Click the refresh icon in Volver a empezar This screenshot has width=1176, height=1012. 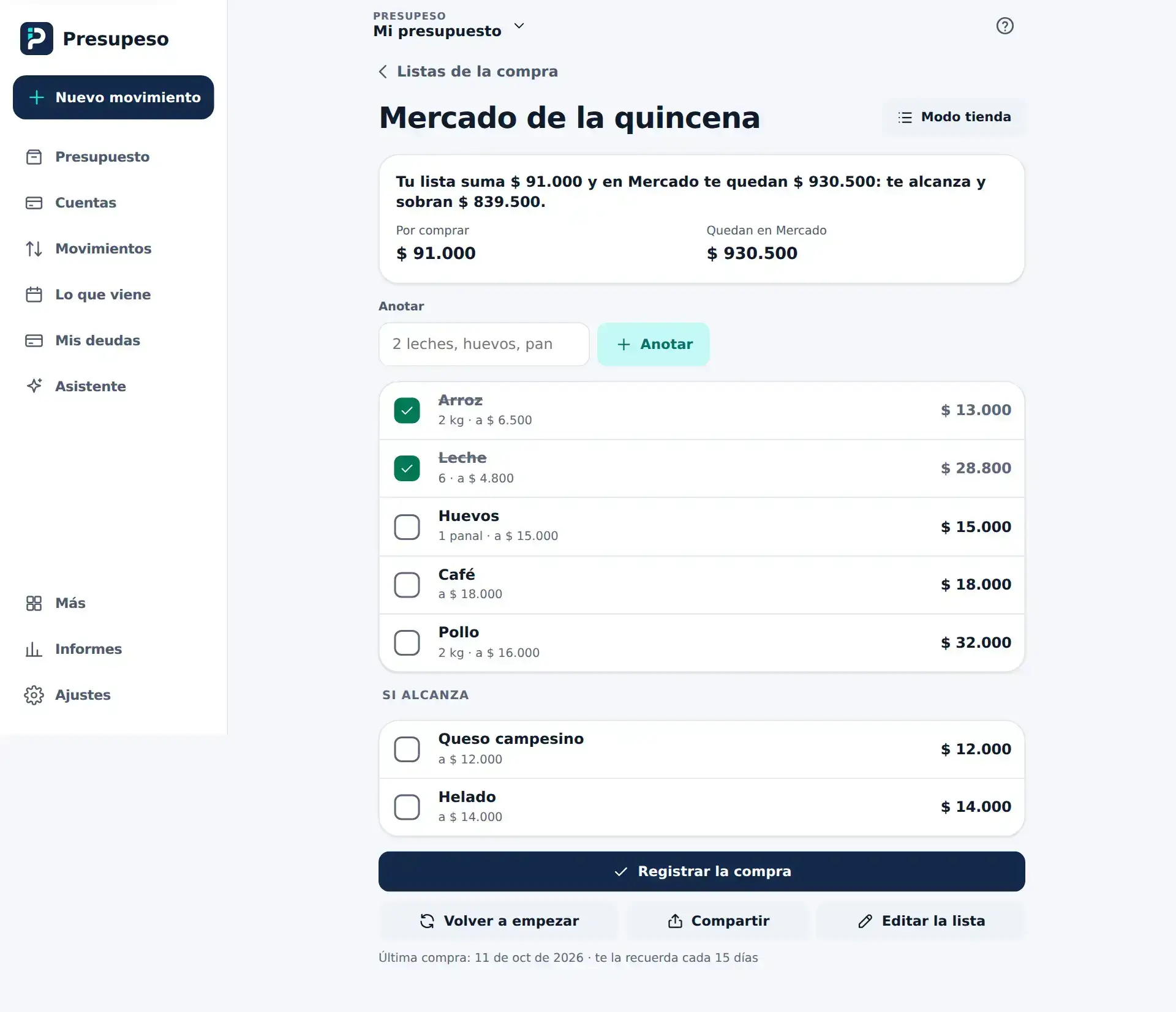[427, 921]
